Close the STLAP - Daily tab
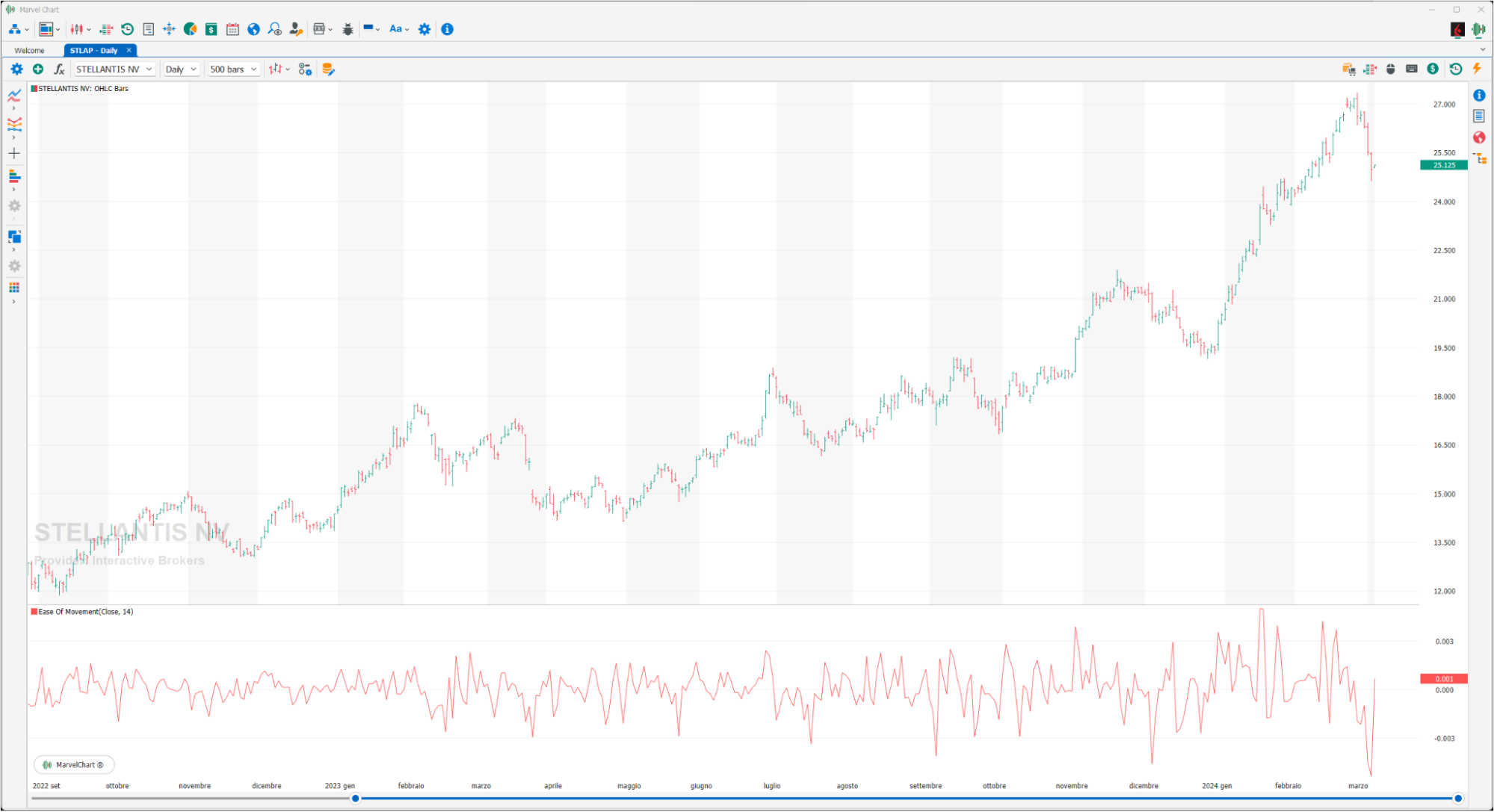Viewport: 1494px width, 812px height. tap(129, 50)
